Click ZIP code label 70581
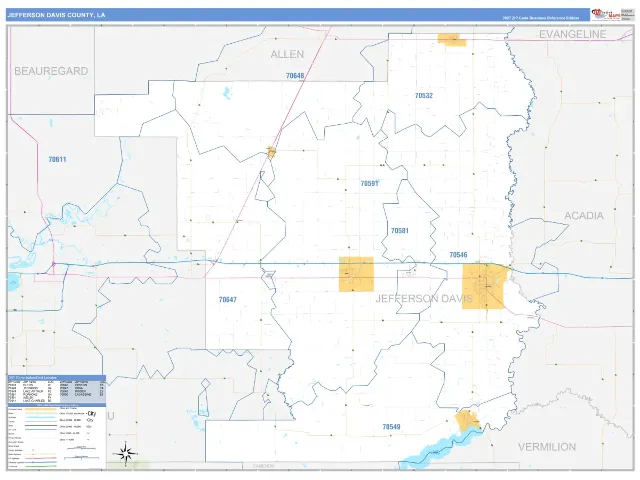The width and height of the screenshot is (640, 480). click(400, 231)
